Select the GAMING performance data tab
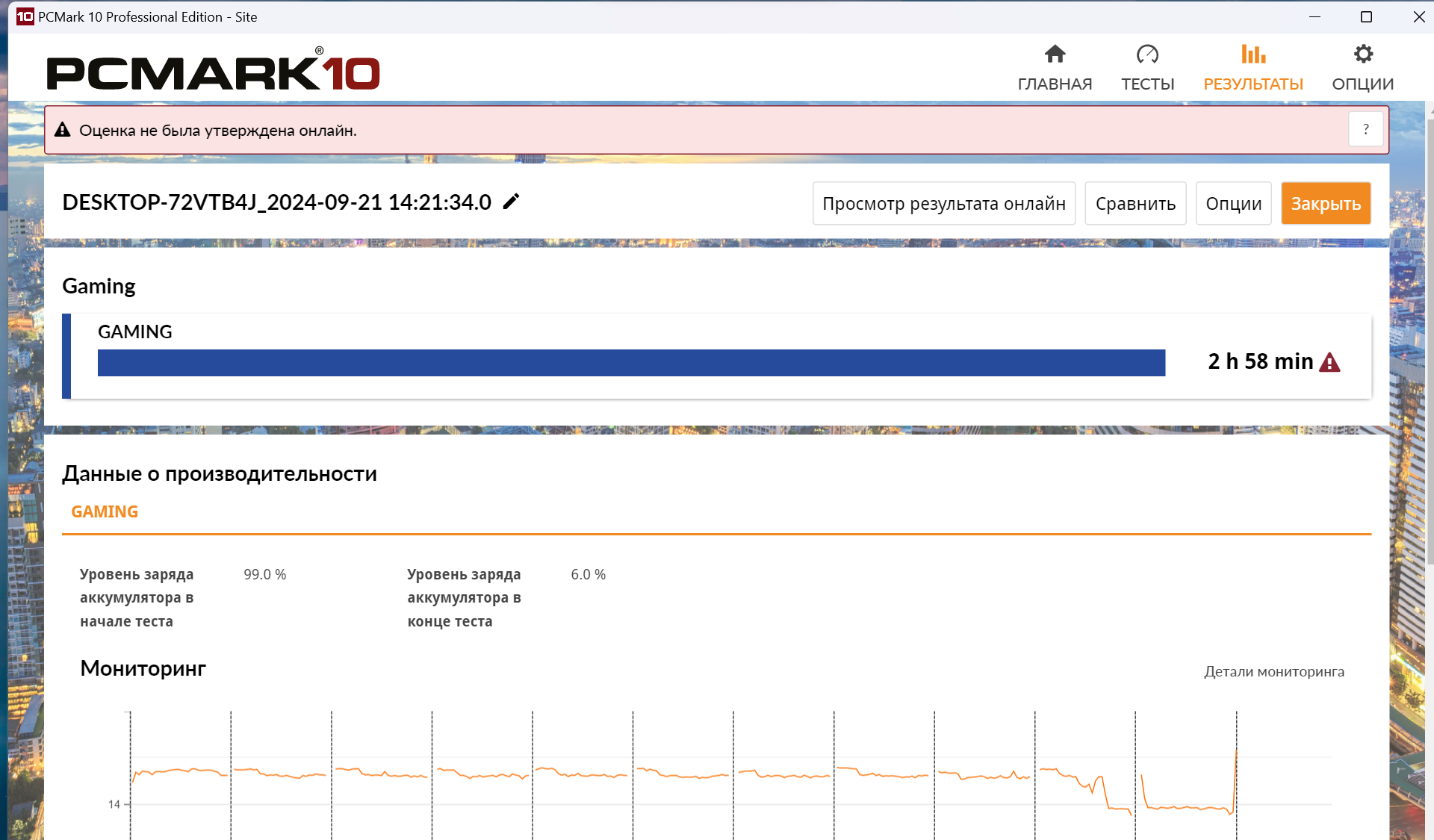The image size is (1434, 840). coord(105,511)
